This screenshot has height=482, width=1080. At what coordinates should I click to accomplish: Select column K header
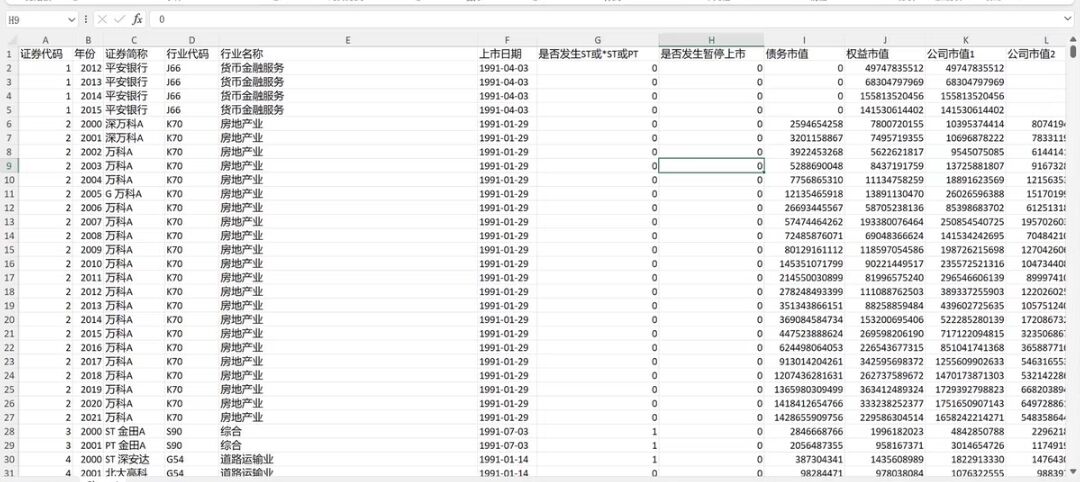(966, 39)
